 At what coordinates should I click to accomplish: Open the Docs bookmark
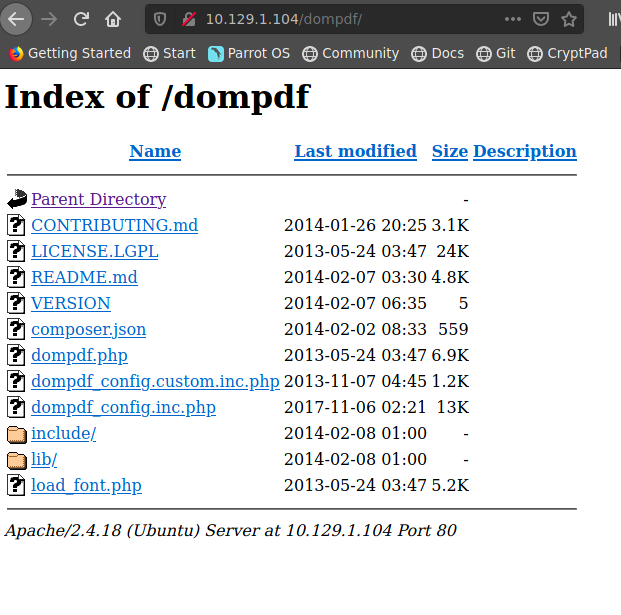[438, 53]
